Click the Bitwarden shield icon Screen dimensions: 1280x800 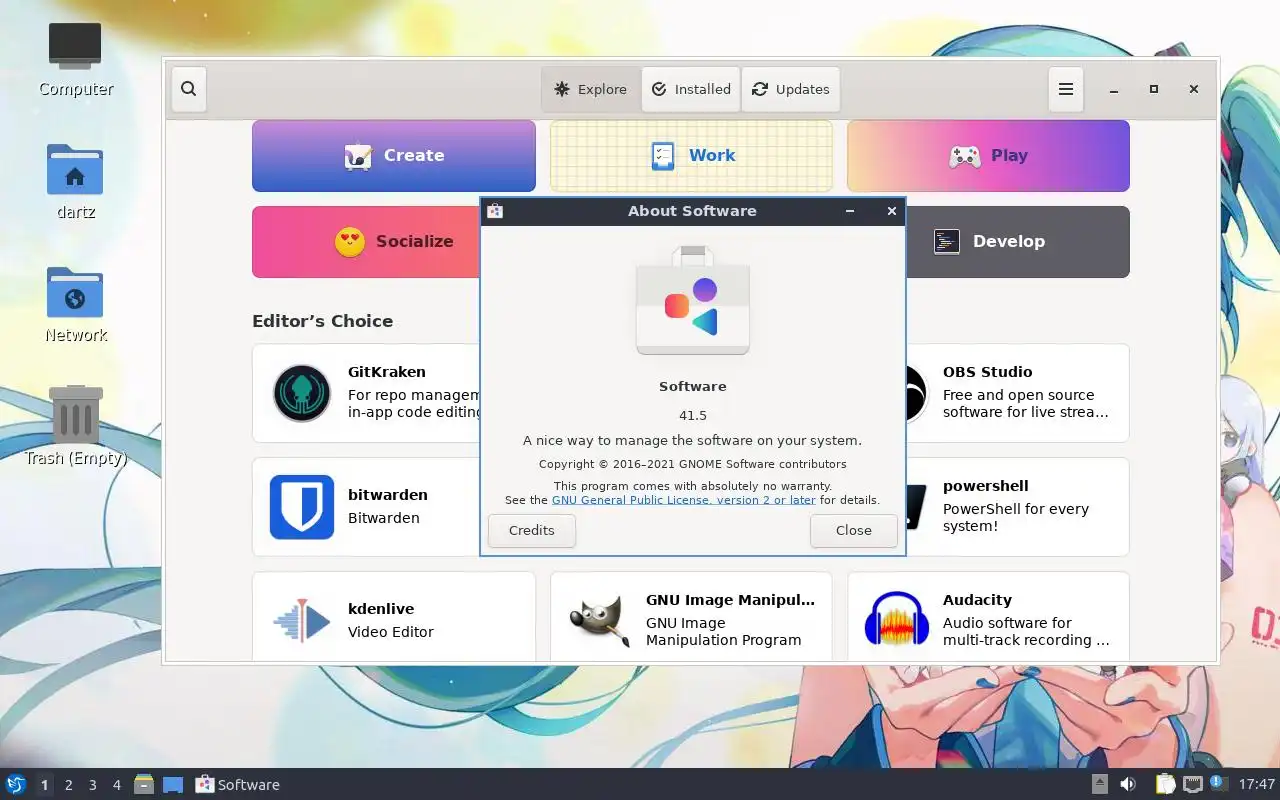click(x=302, y=506)
